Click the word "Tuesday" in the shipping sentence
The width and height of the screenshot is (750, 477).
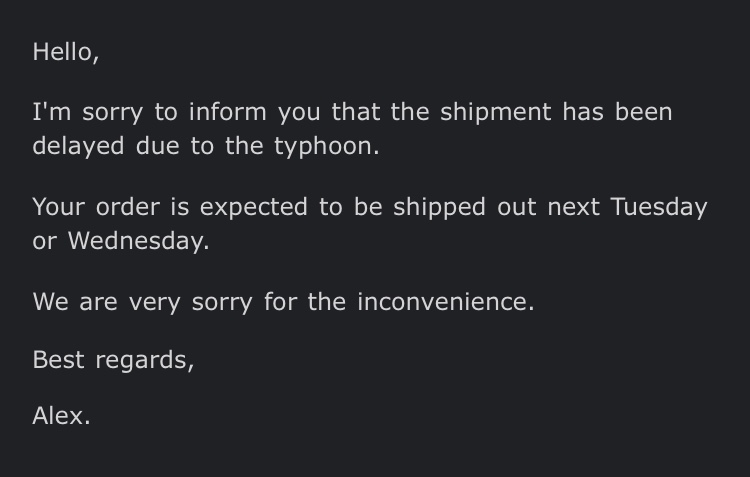click(659, 208)
